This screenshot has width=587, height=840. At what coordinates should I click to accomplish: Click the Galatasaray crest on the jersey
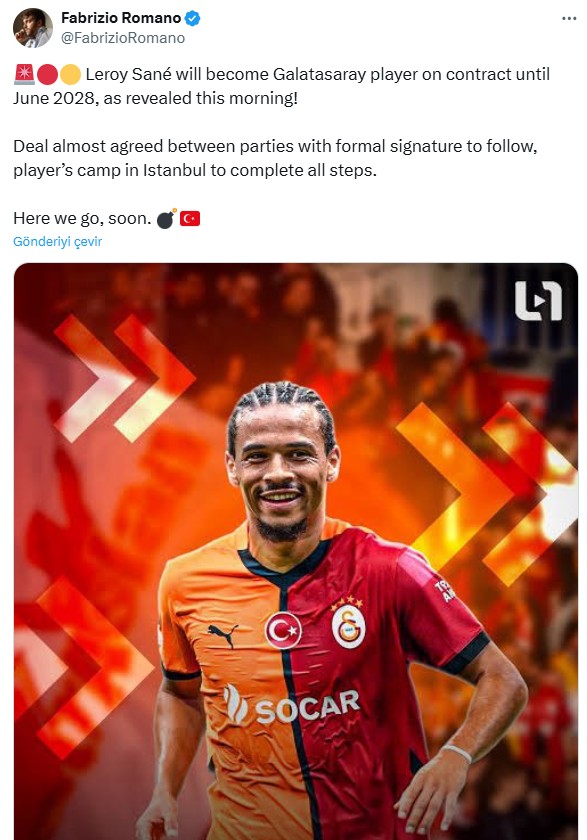[x=348, y=623]
